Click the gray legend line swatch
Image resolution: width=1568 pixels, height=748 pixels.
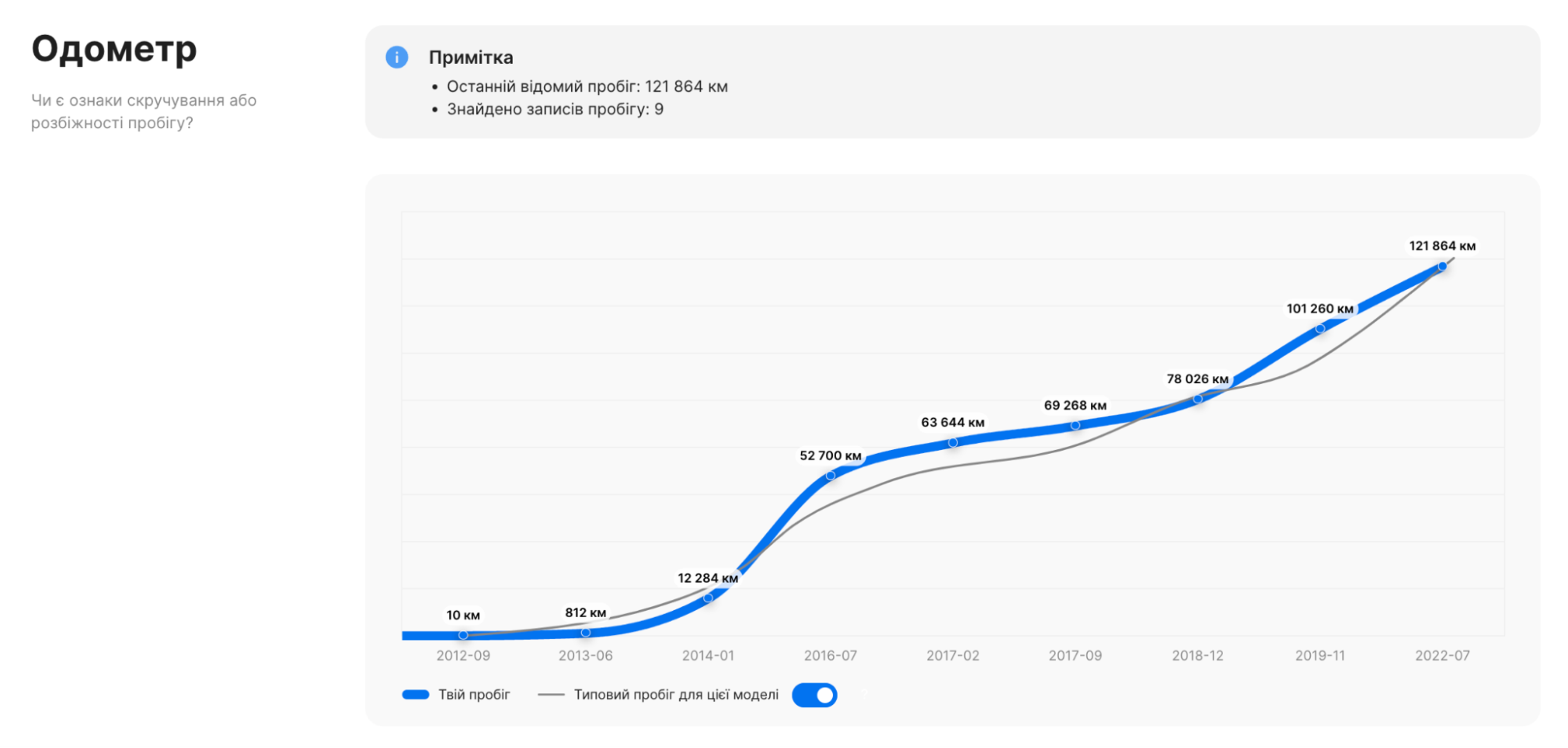click(x=552, y=695)
